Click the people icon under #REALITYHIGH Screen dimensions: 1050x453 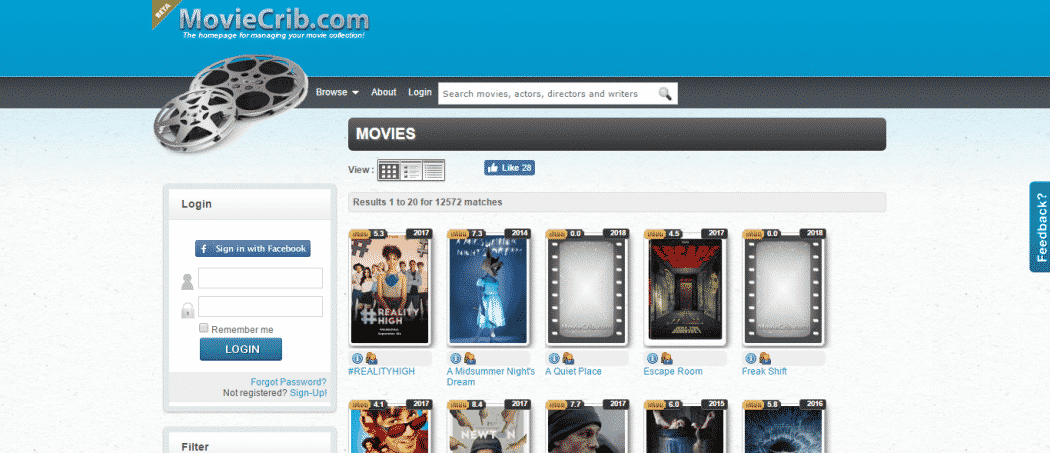371,359
